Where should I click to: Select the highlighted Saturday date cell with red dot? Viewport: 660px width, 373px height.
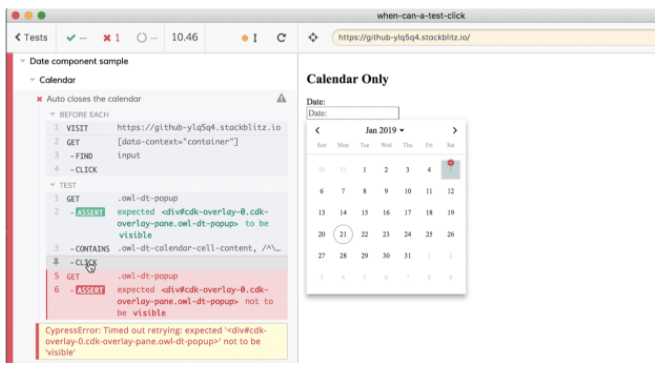pos(450,169)
